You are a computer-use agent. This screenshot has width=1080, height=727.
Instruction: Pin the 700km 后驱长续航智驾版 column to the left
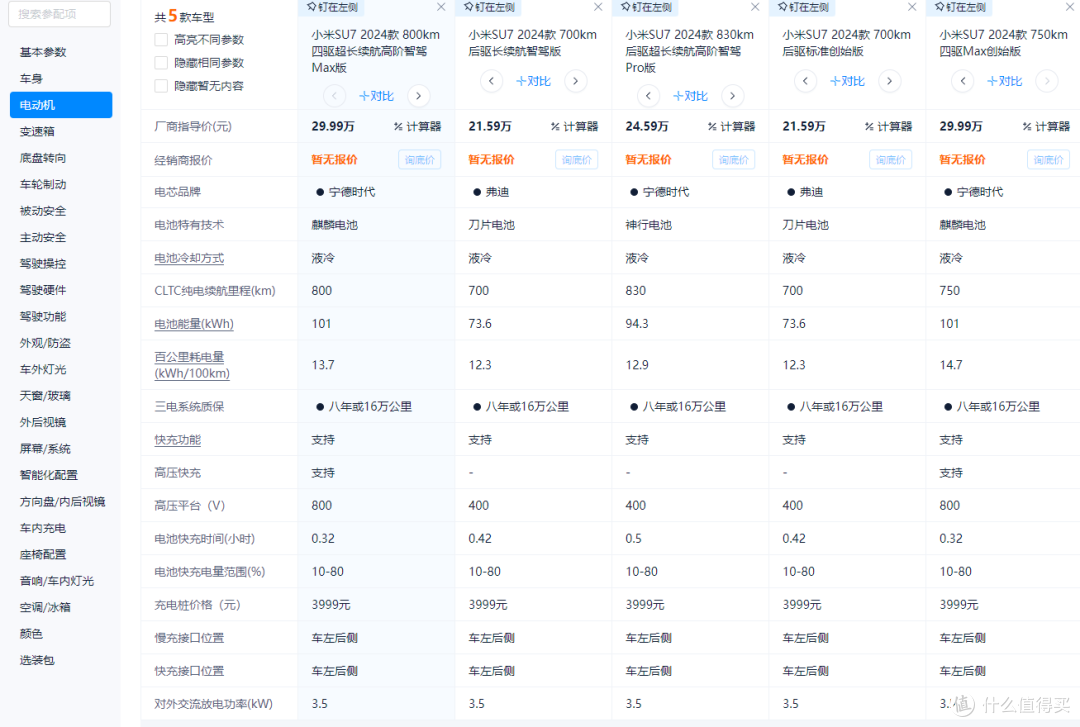point(490,7)
